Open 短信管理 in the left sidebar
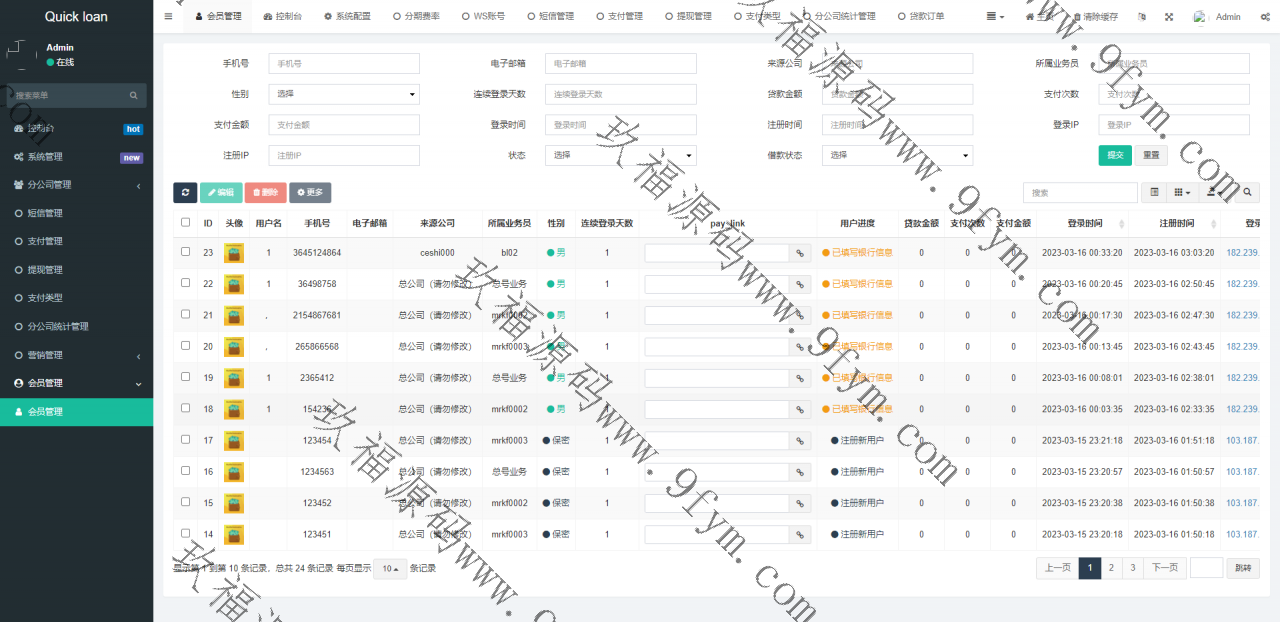The height and width of the screenshot is (622, 1280). pos(45,213)
